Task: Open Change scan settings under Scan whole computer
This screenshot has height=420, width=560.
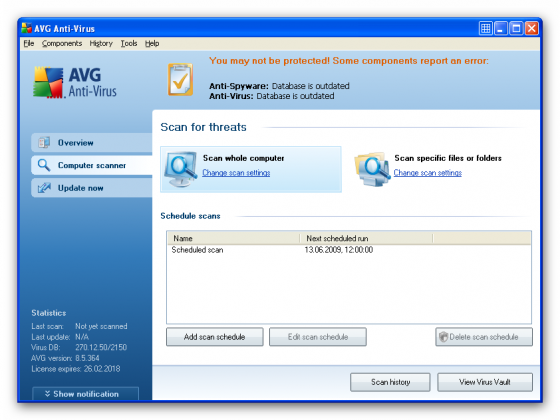Action: (x=236, y=173)
